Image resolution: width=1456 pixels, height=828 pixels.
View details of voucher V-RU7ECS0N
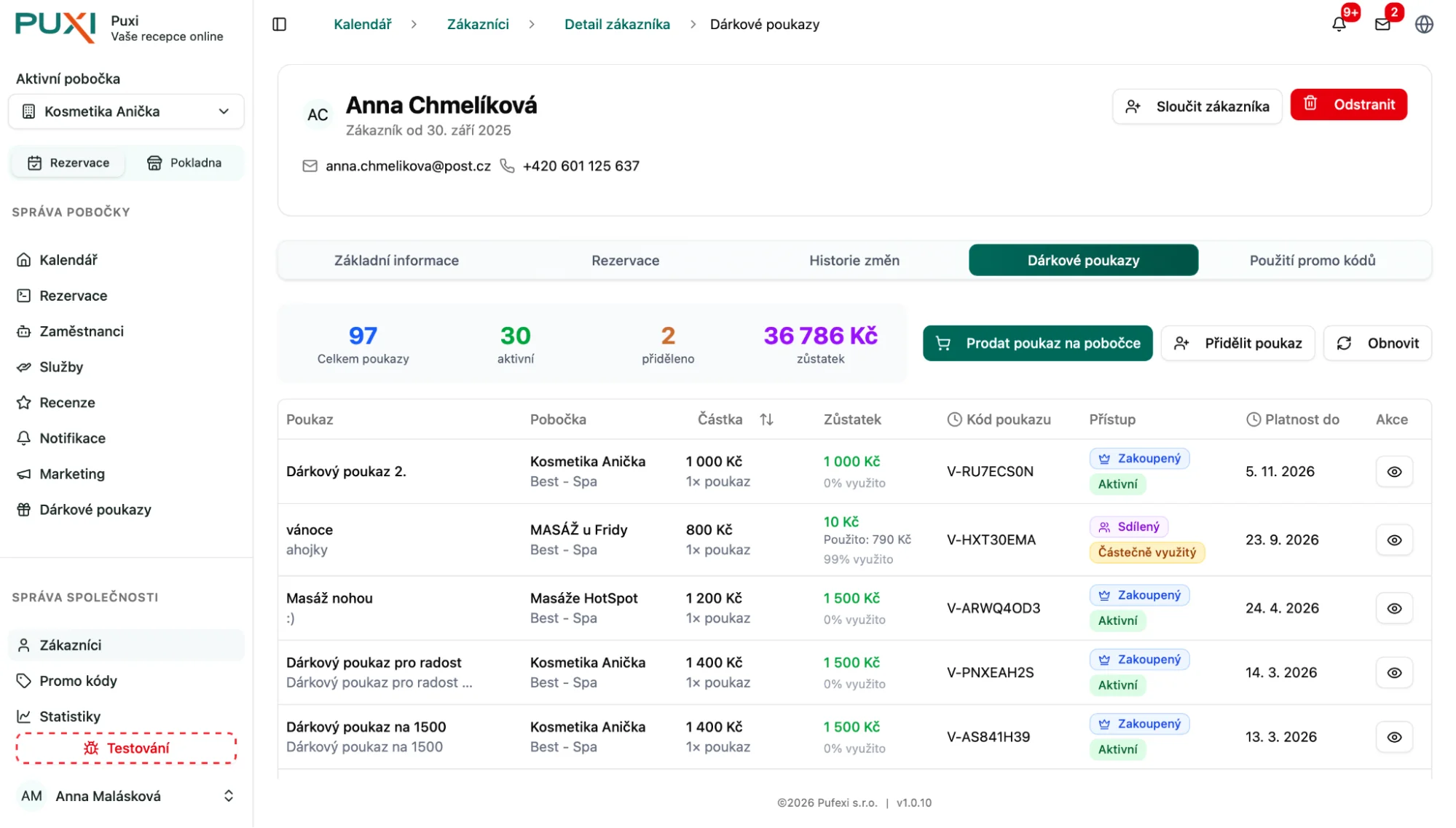1394,472
